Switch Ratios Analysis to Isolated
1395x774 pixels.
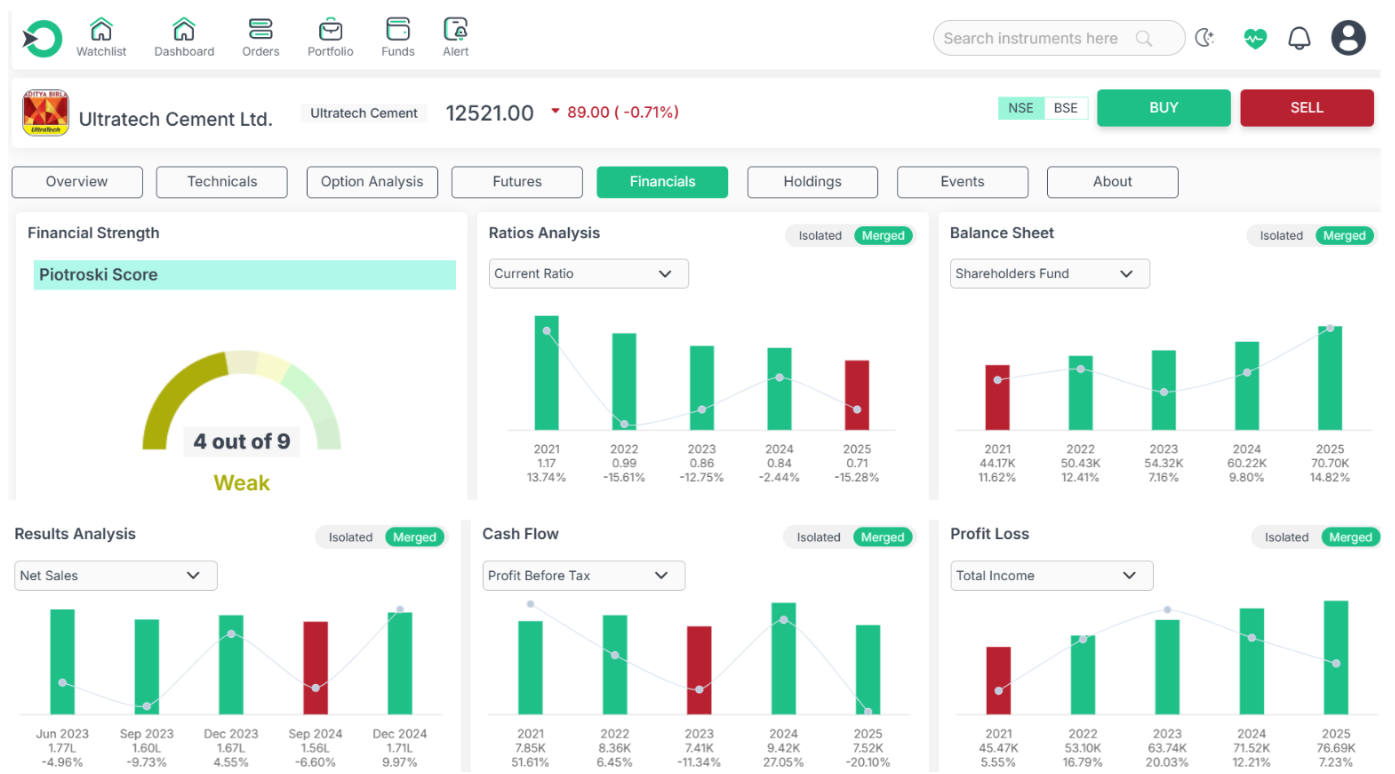coord(820,236)
